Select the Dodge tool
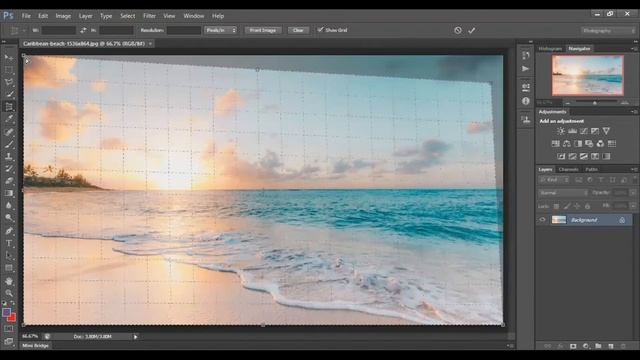 [9, 218]
